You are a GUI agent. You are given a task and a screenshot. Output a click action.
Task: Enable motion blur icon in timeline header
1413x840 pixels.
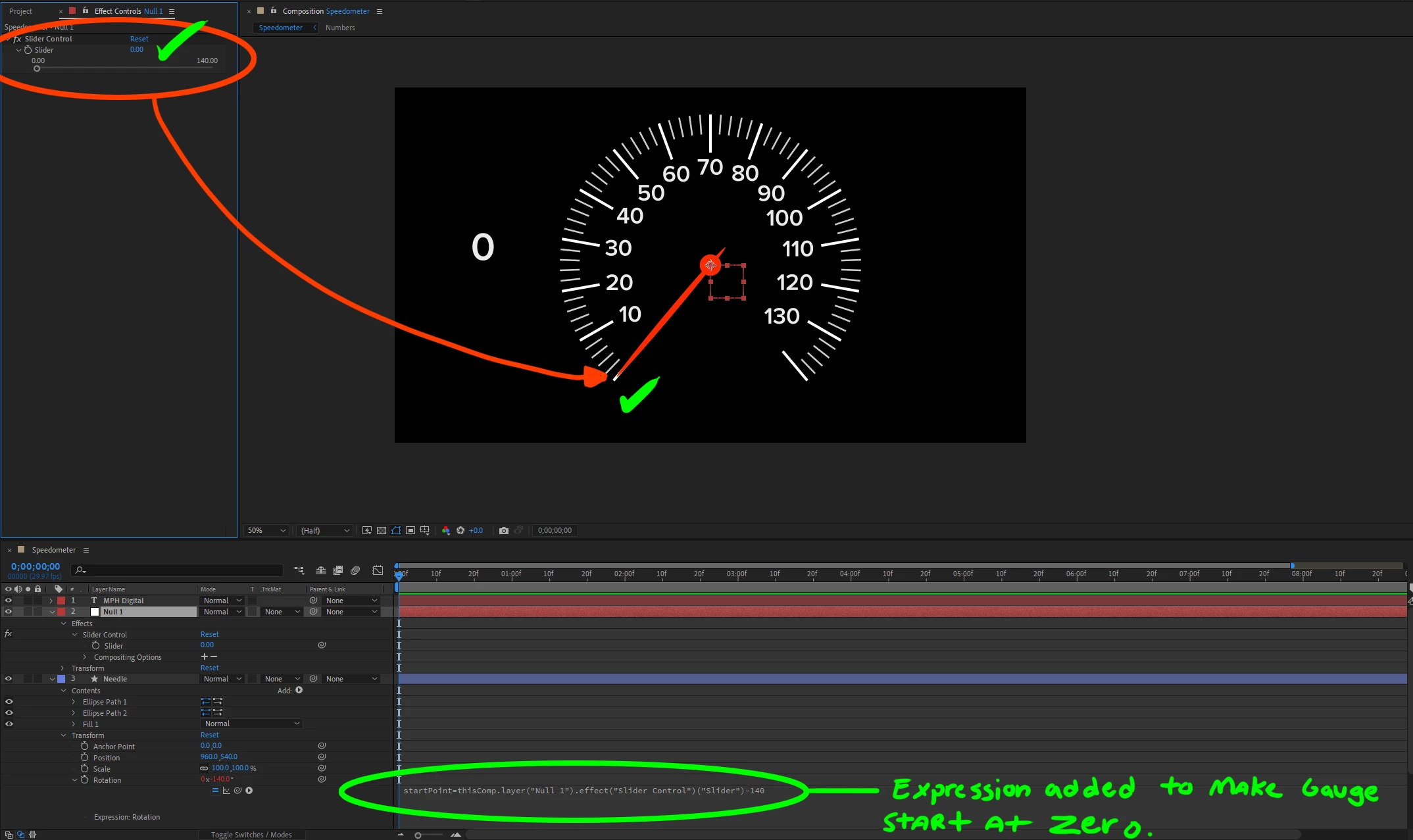[355, 570]
